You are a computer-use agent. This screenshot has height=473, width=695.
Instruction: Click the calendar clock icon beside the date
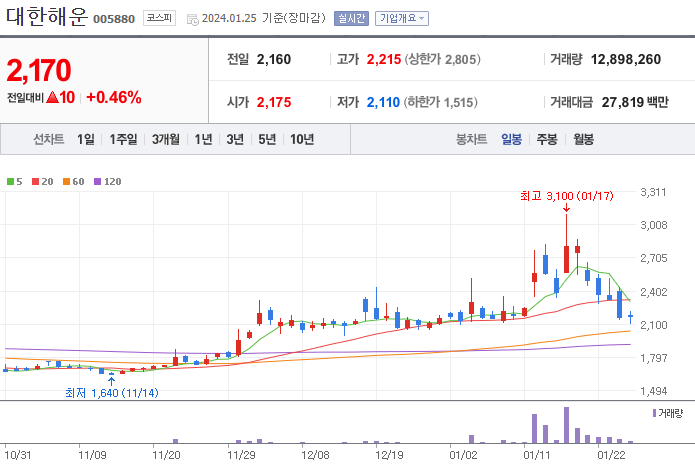192,20
